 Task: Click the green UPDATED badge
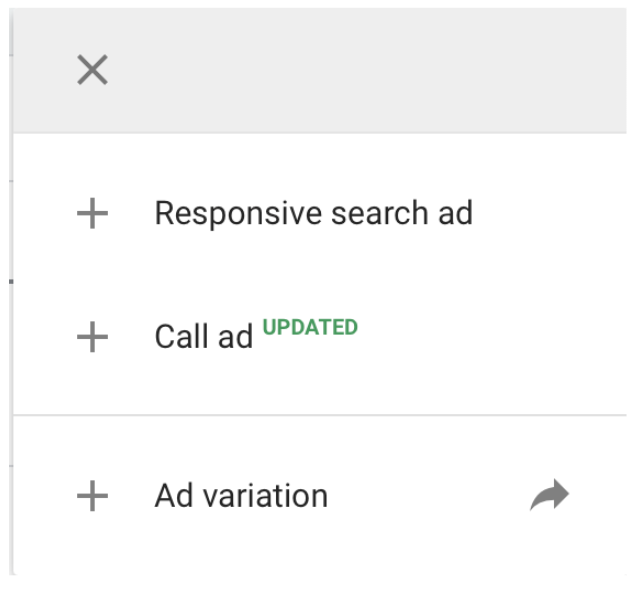tap(310, 327)
